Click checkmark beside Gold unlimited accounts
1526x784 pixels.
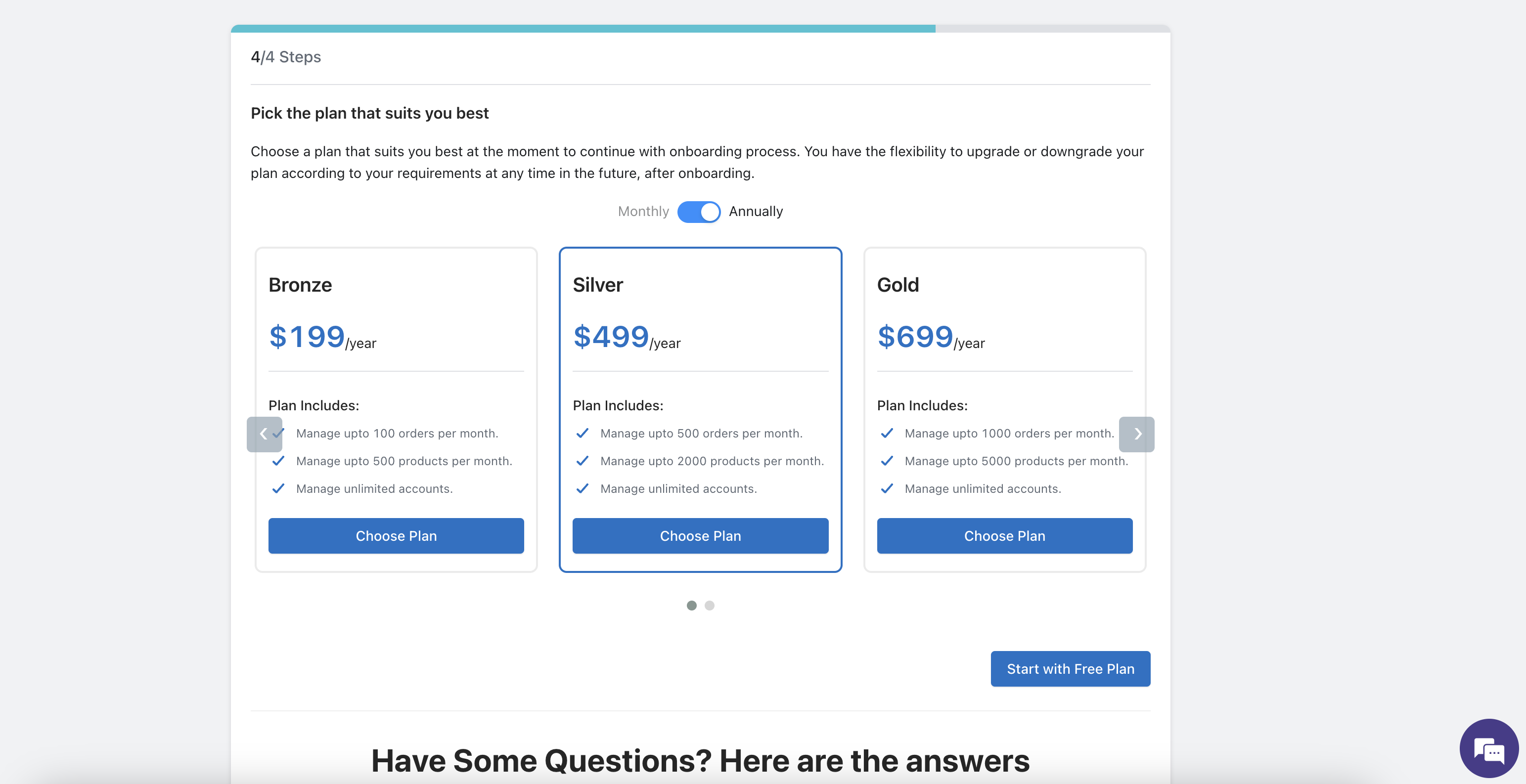887,488
